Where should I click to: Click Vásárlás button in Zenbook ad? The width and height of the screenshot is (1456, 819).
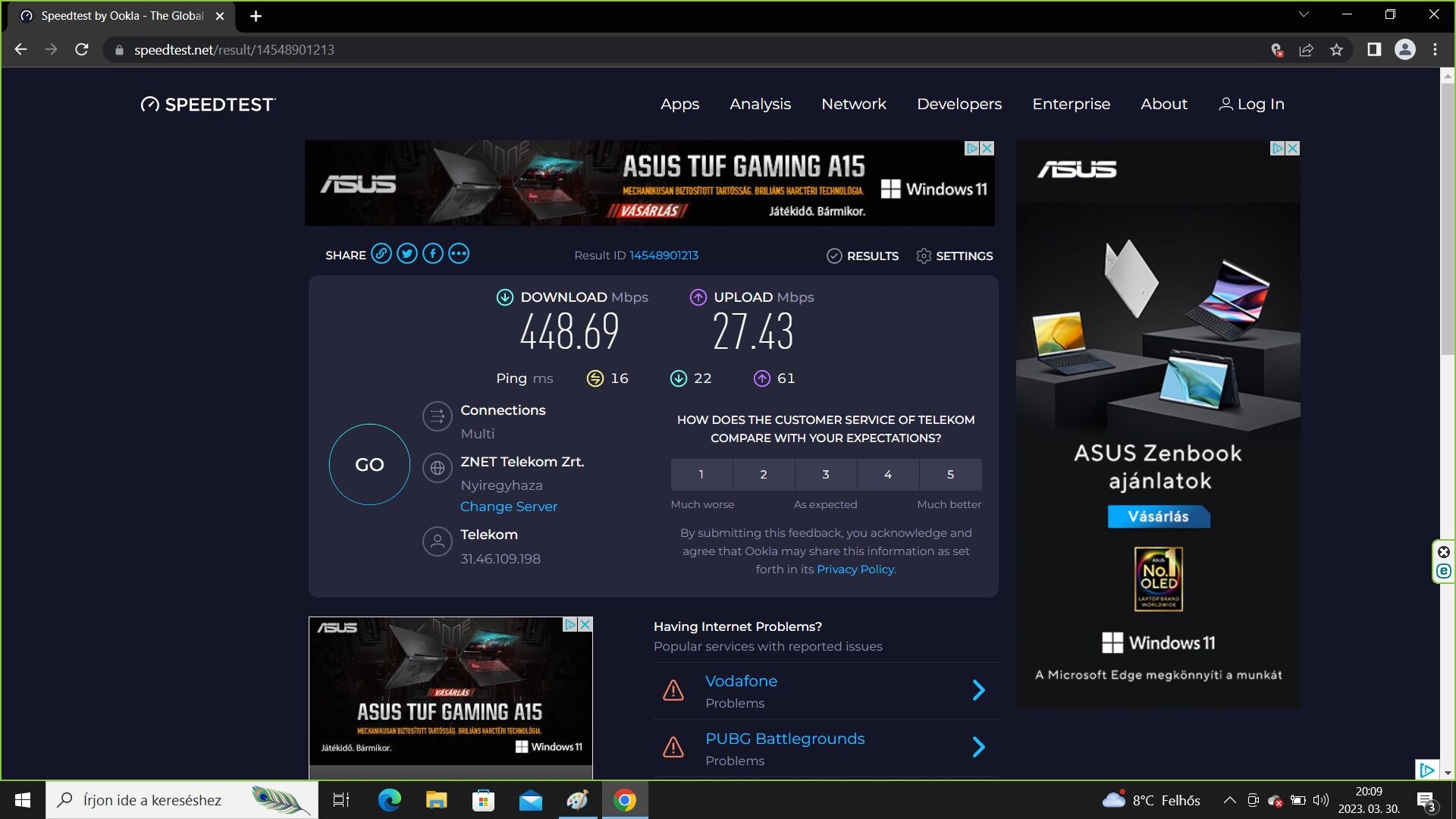[1158, 517]
